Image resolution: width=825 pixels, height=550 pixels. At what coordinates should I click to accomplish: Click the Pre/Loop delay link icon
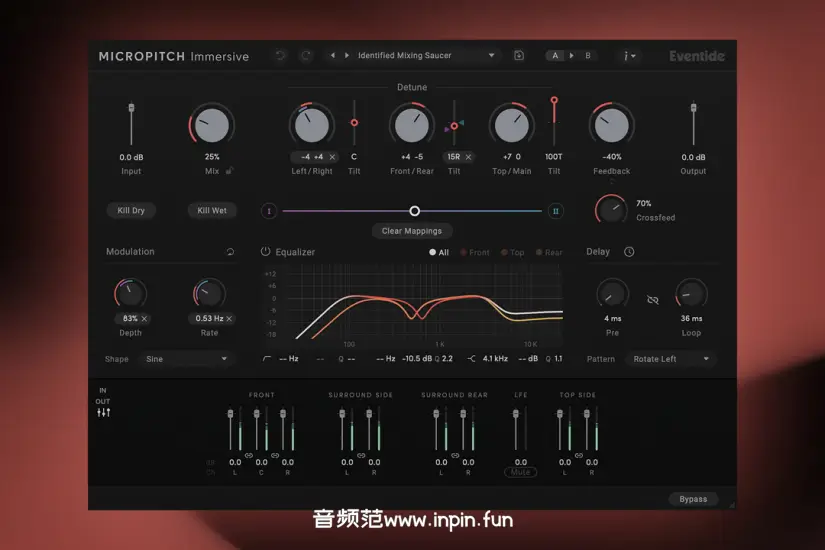click(x=653, y=299)
